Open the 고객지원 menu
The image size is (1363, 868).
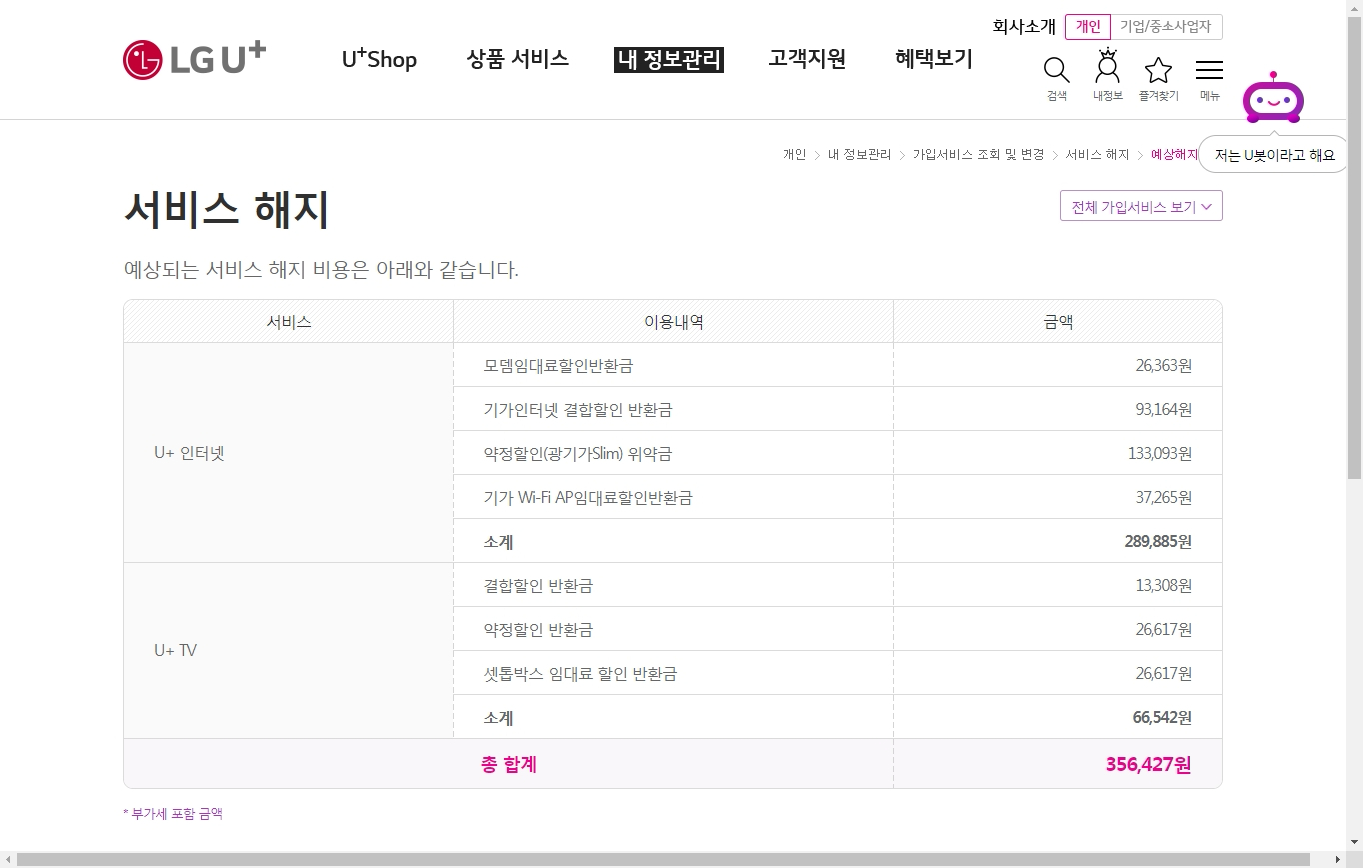click(x=806, y=59)
